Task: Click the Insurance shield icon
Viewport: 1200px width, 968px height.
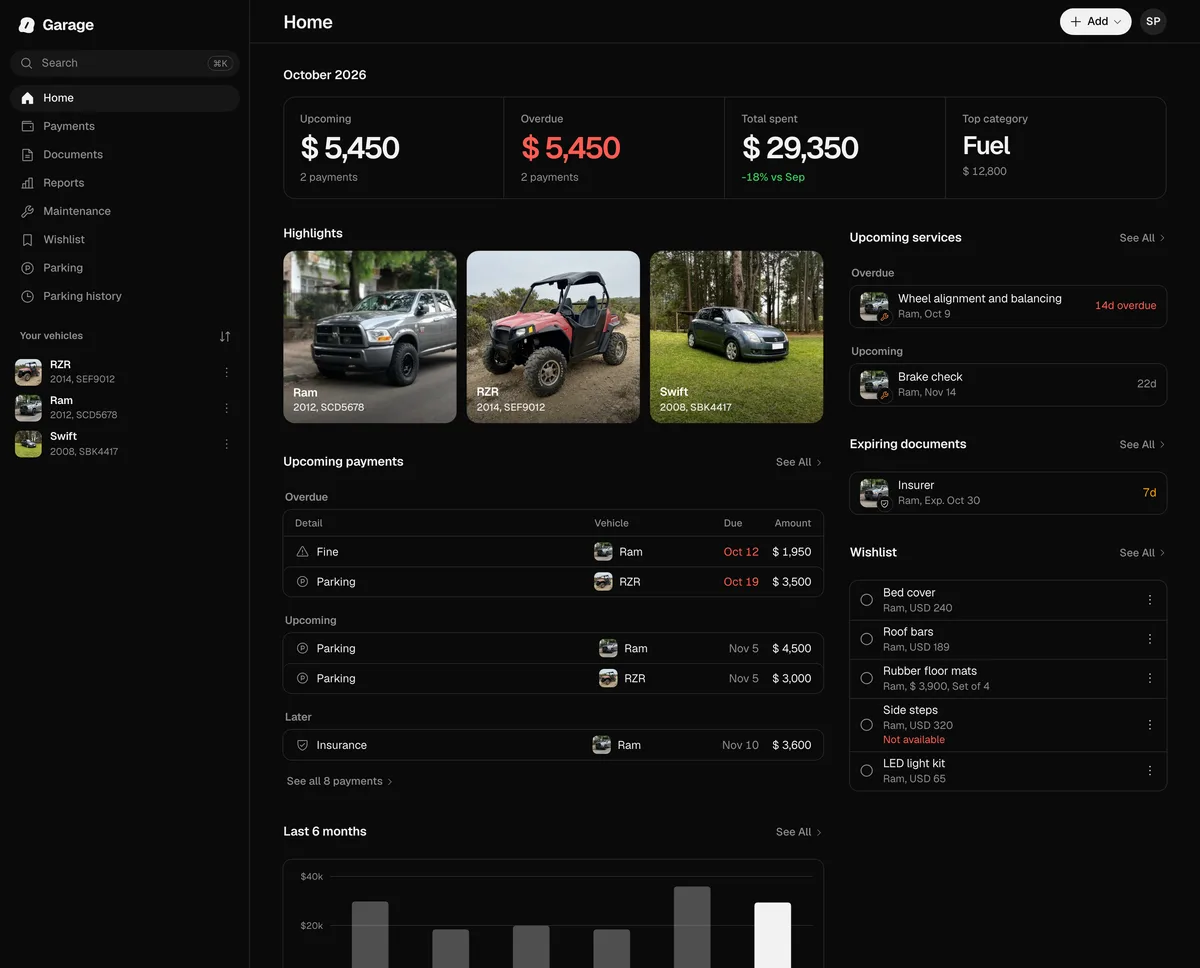Action: coord(303,745)
